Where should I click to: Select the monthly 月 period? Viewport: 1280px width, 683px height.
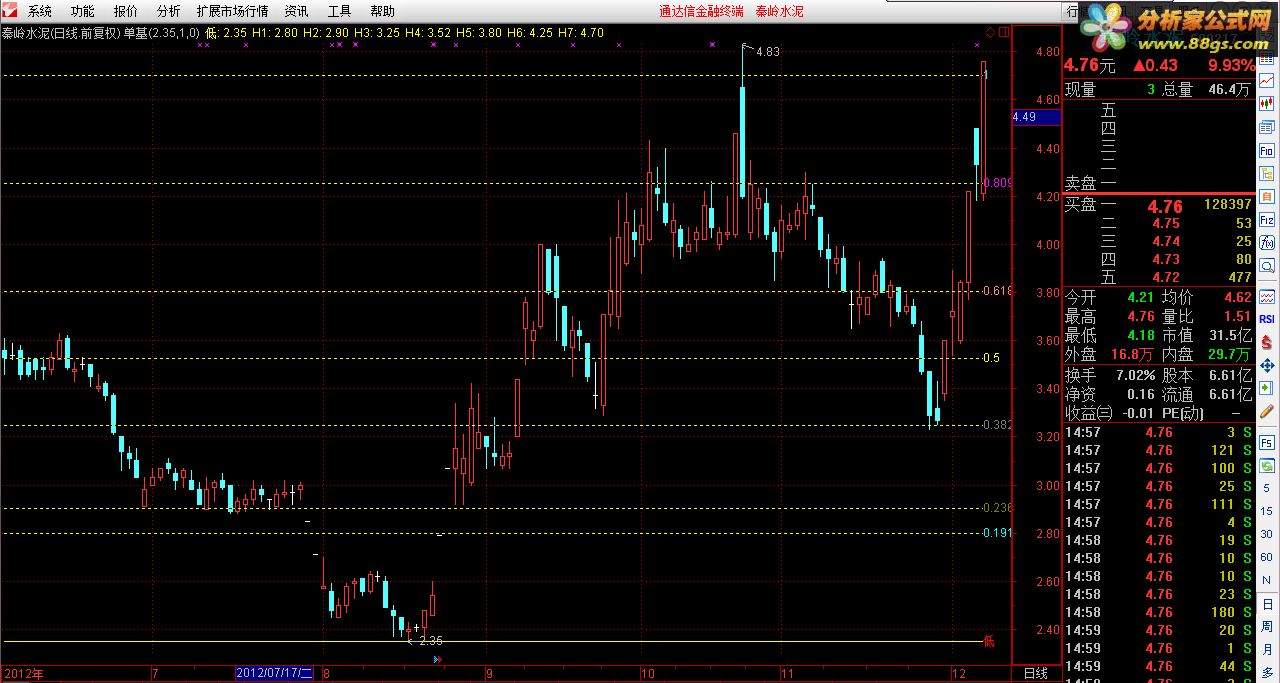click(x=1267, y=648)
